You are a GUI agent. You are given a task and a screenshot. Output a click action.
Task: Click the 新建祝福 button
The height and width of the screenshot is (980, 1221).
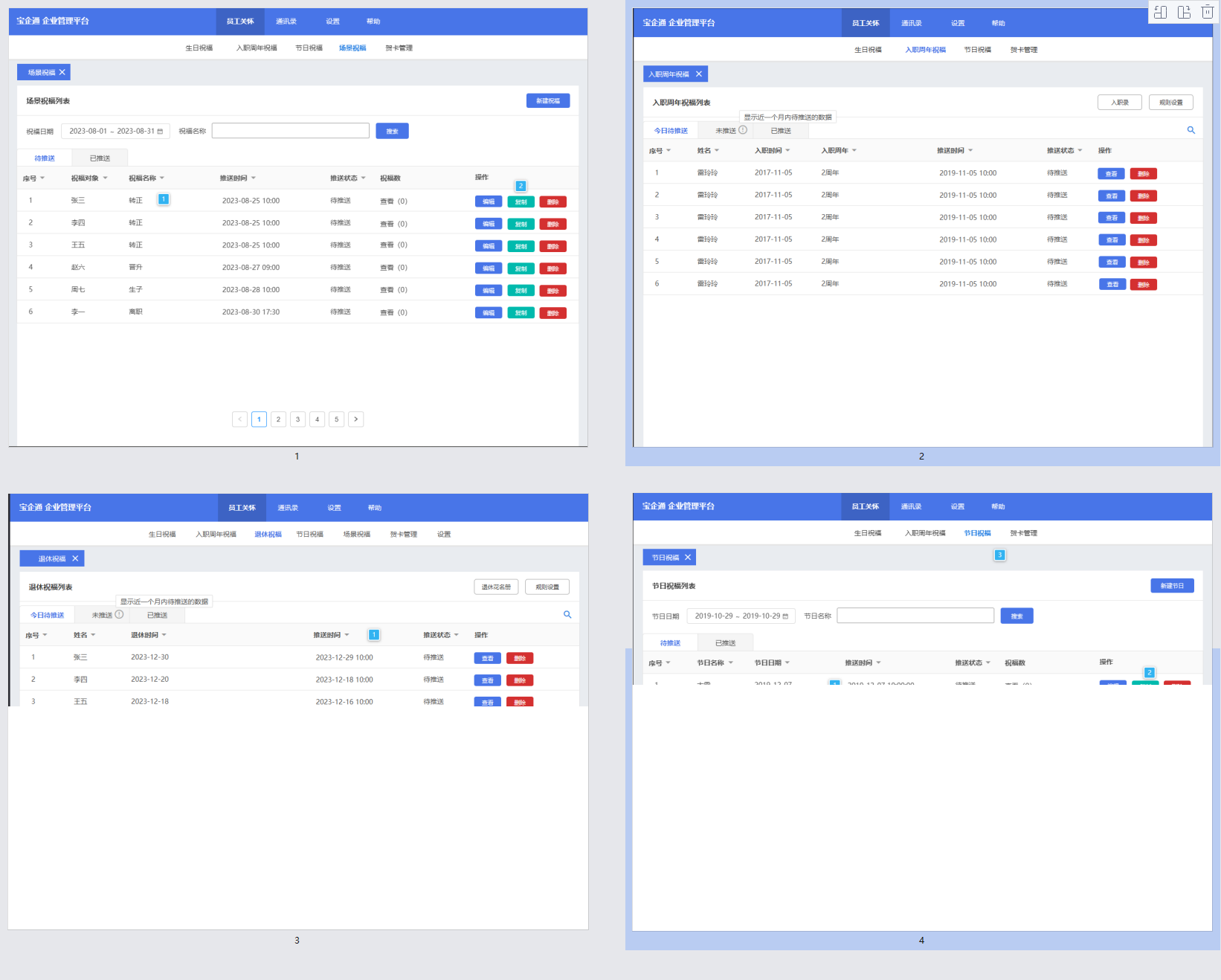click(547, 101)
